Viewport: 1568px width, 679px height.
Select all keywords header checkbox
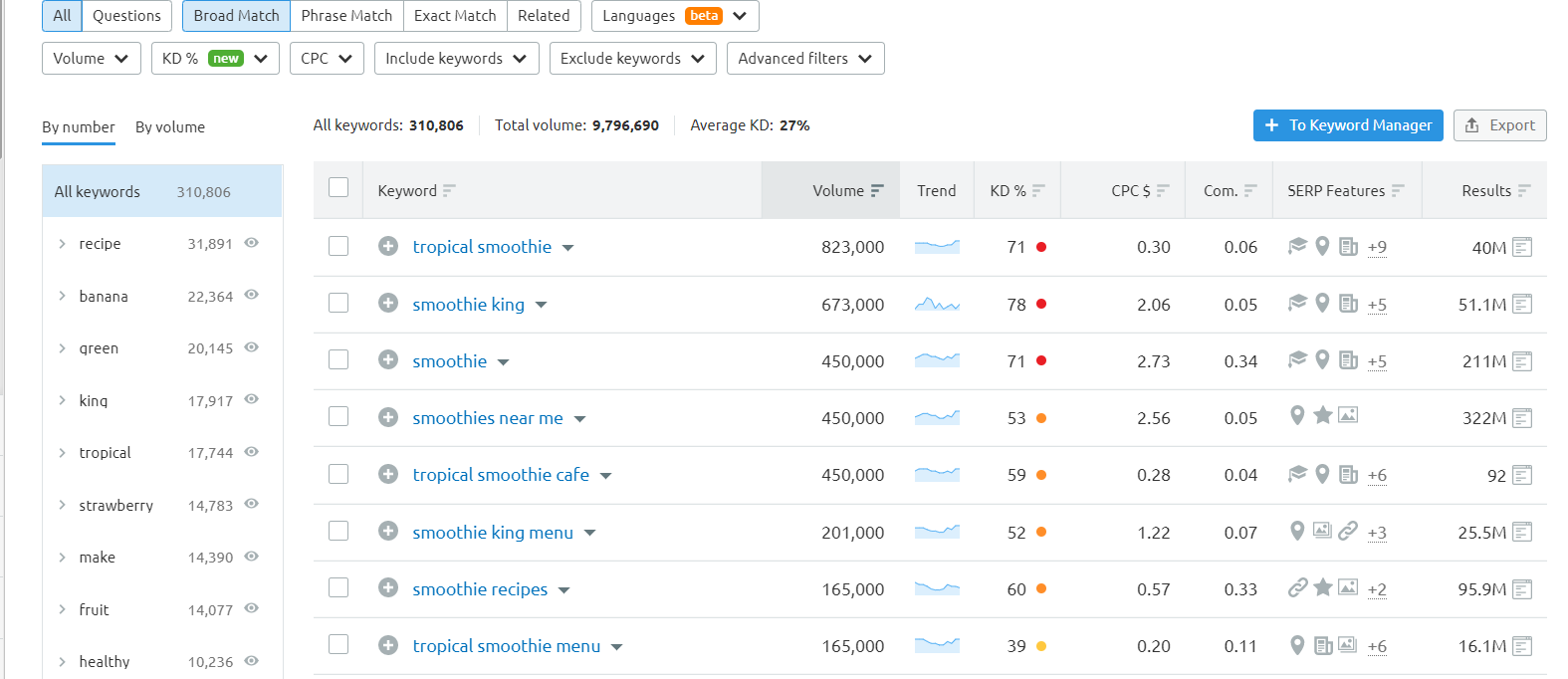(x=338, y=187)
